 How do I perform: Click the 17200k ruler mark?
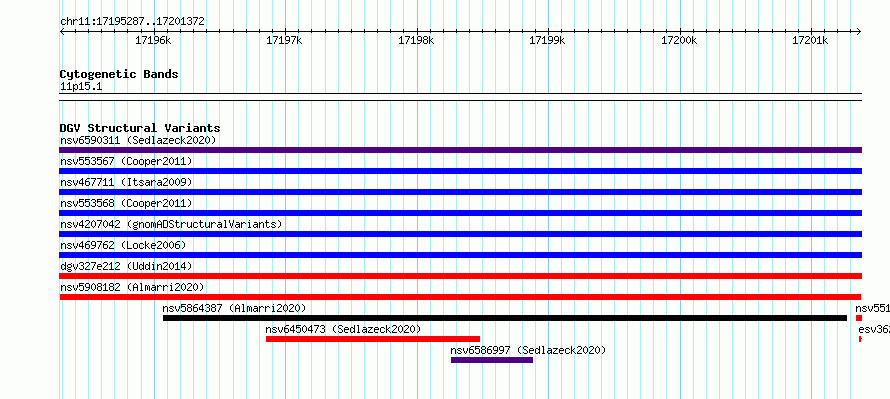(x=679, y=40)
